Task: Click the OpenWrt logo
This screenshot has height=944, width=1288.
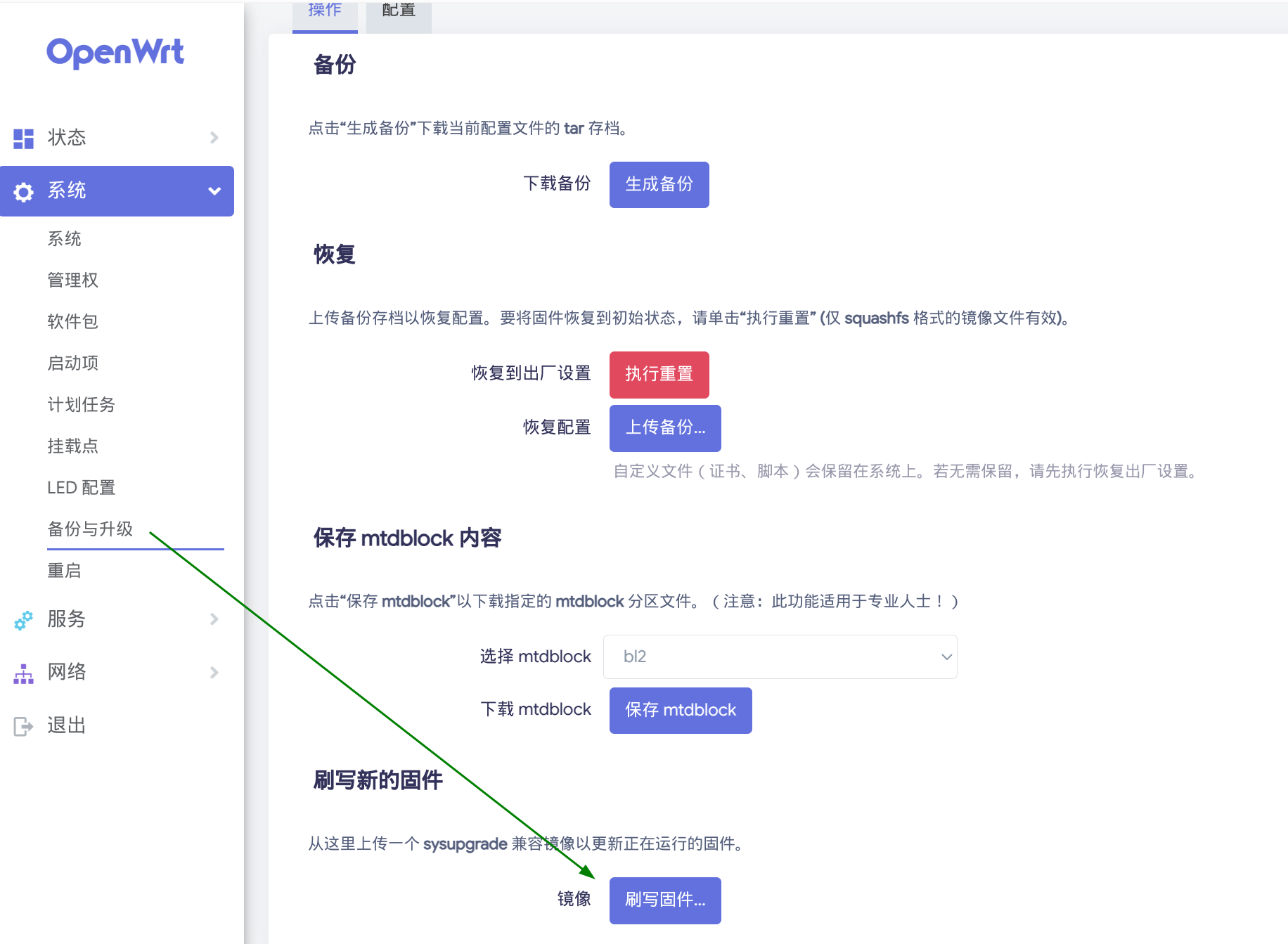Action: [x=115, y=53]
